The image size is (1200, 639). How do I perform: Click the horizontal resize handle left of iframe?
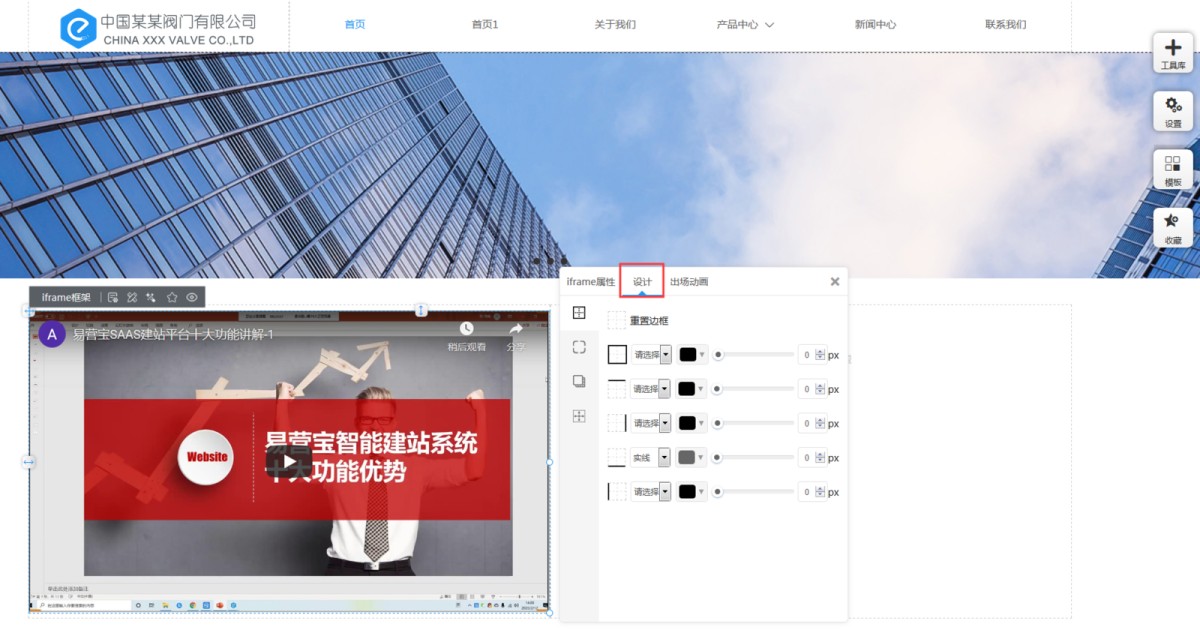pyautogui.click(x=29, y=461)
